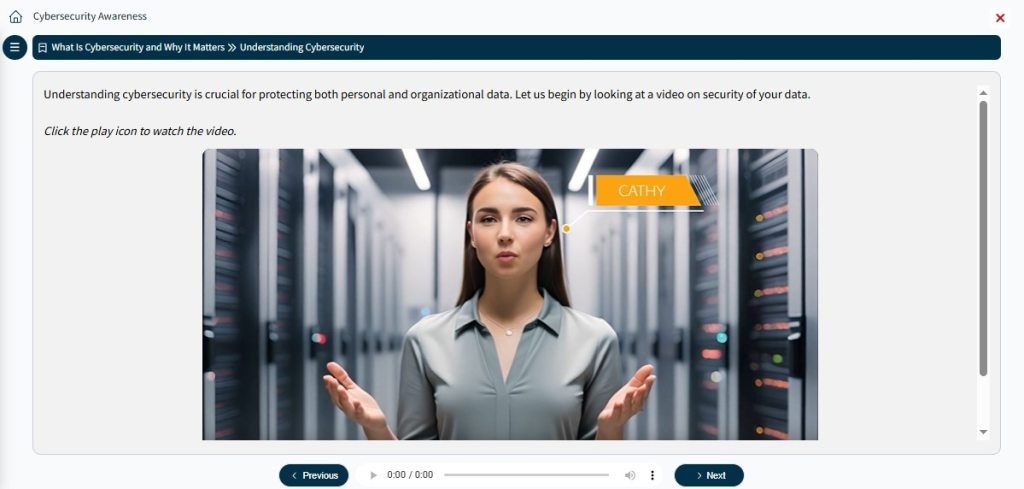This screenshot has width=1024, height=489.
Task: Click the audio progress bar
Action: 526,475
